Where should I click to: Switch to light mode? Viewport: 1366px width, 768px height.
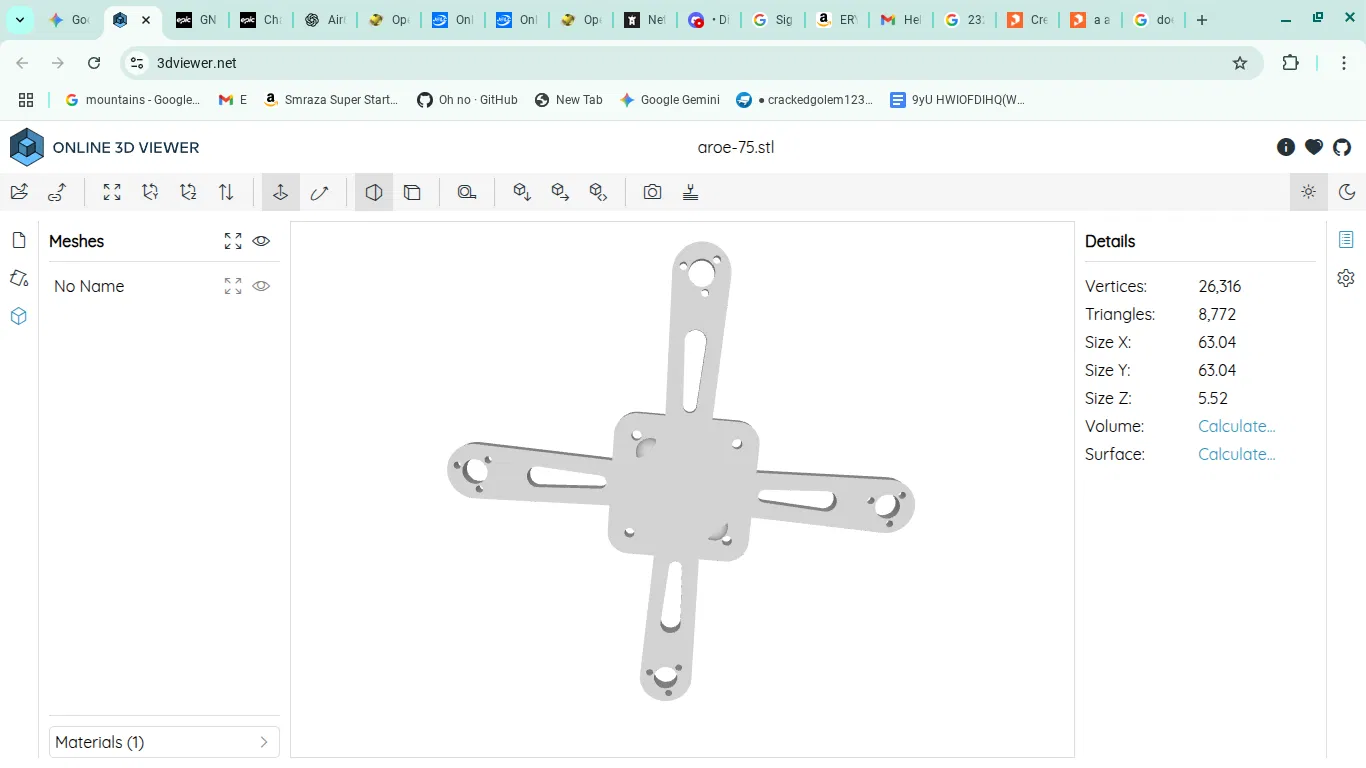(x=1309, y=192)
